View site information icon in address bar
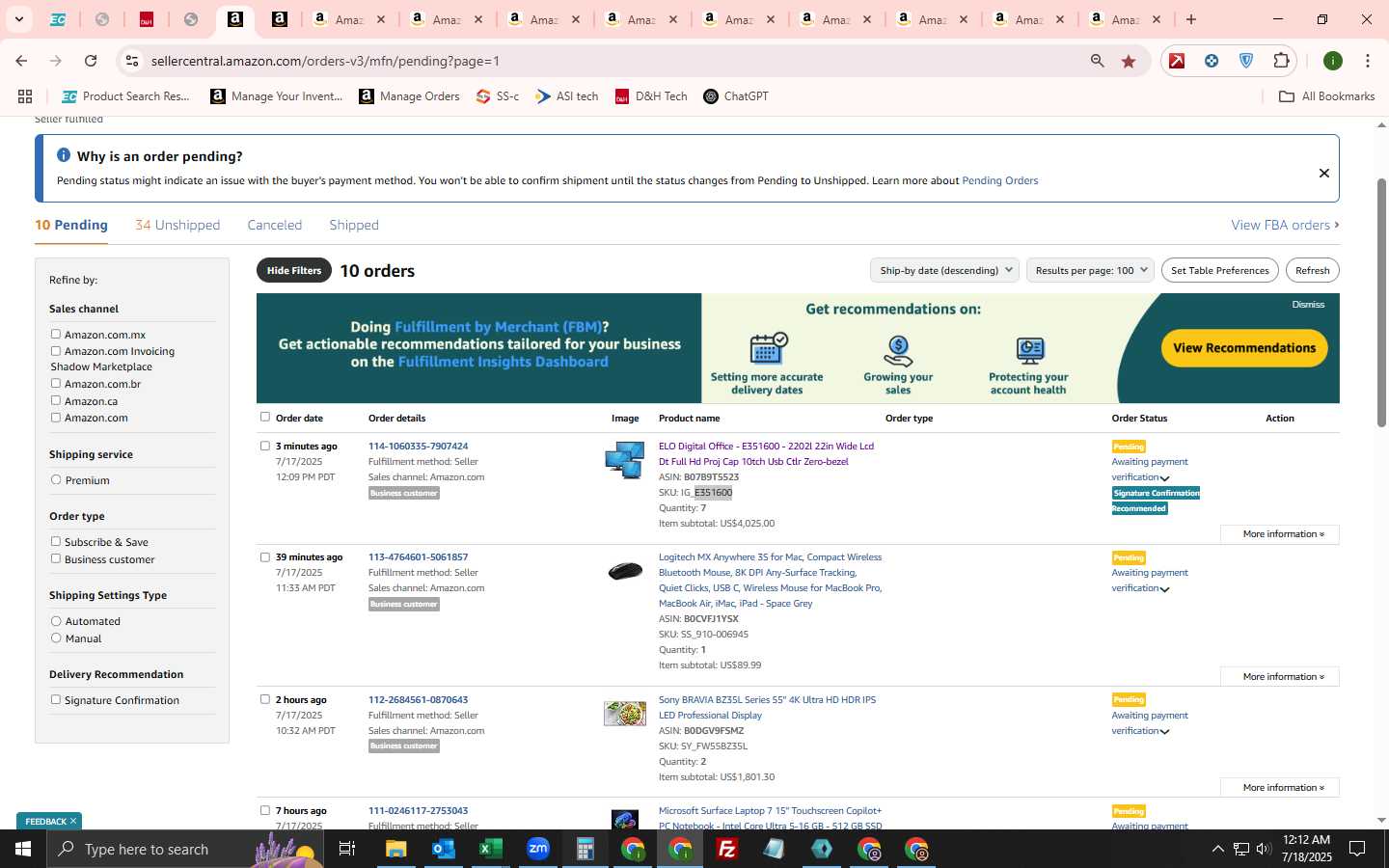 click(x=132, y=61)
